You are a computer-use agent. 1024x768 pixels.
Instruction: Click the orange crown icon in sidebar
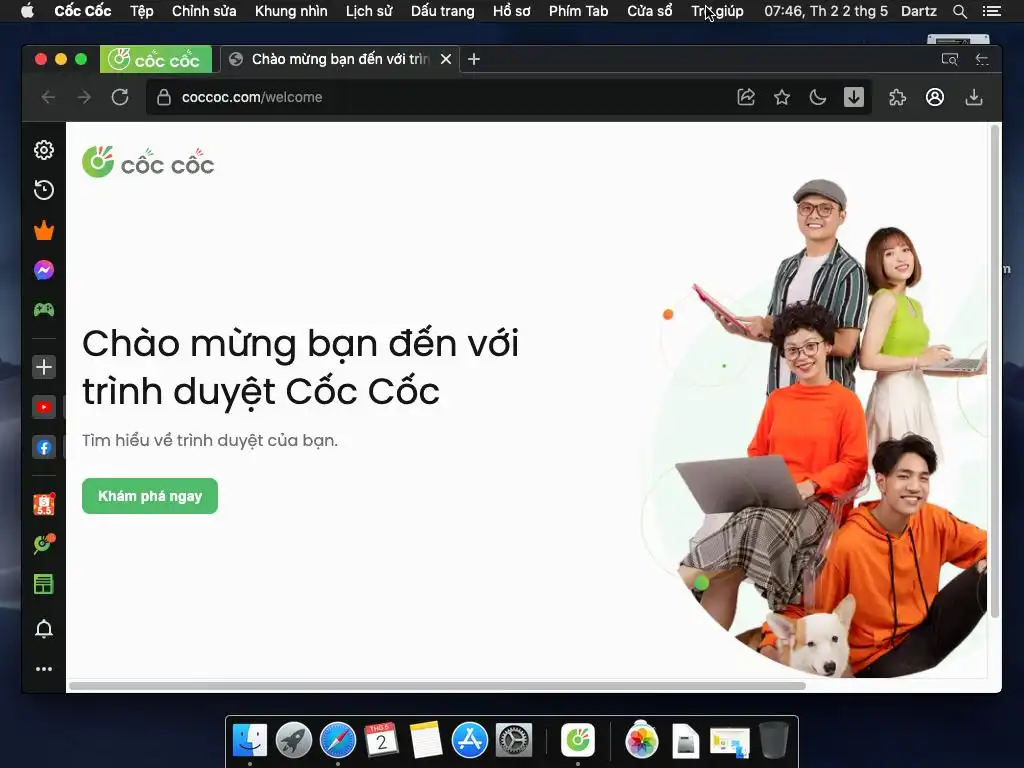point(44,231)
